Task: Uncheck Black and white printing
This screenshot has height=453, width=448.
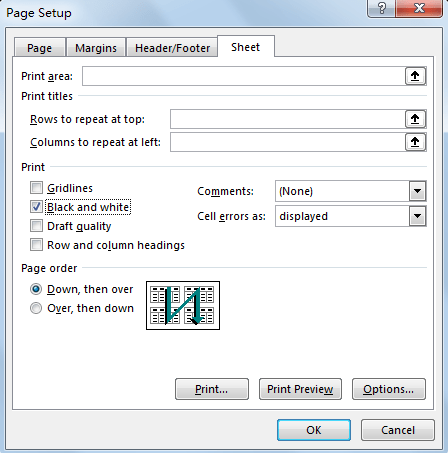Action: (36, 207)
